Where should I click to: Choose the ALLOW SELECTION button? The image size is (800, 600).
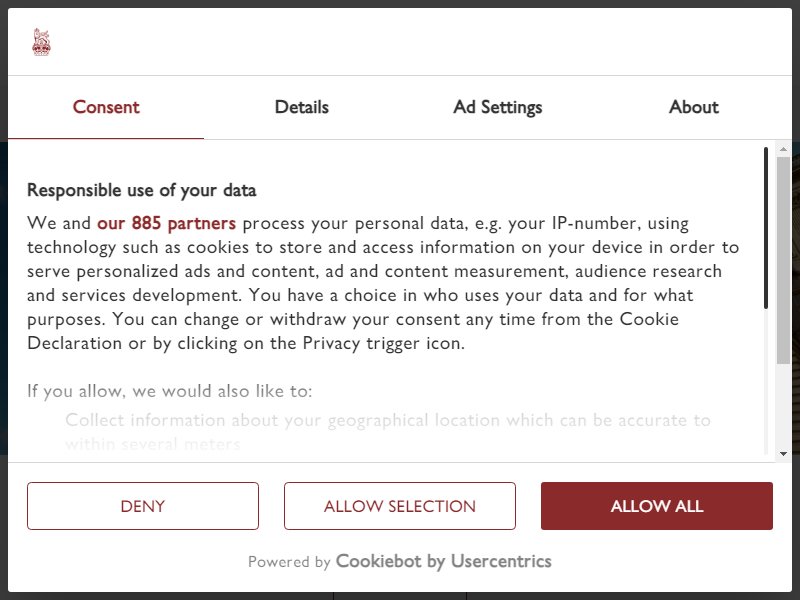point(399,506)
